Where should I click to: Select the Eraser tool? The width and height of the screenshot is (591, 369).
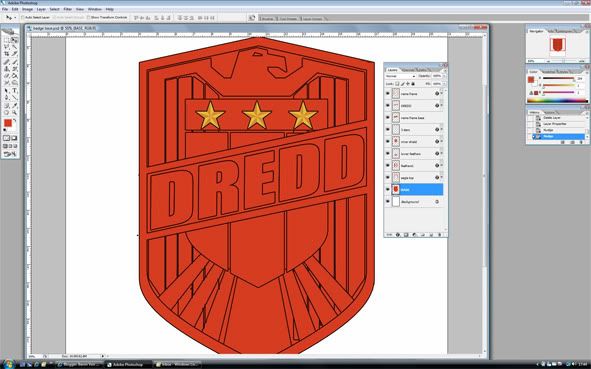6,76
